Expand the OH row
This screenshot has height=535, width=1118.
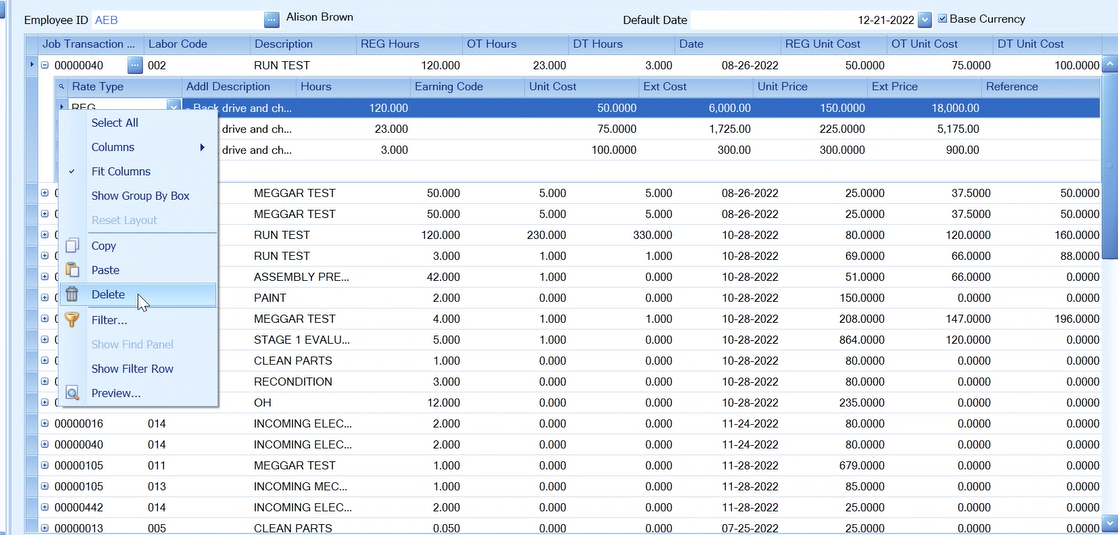pos(44,402)
